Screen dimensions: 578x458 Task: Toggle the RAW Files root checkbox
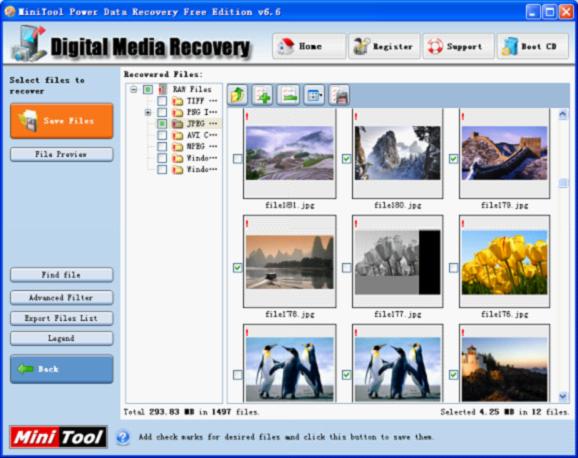148,89
